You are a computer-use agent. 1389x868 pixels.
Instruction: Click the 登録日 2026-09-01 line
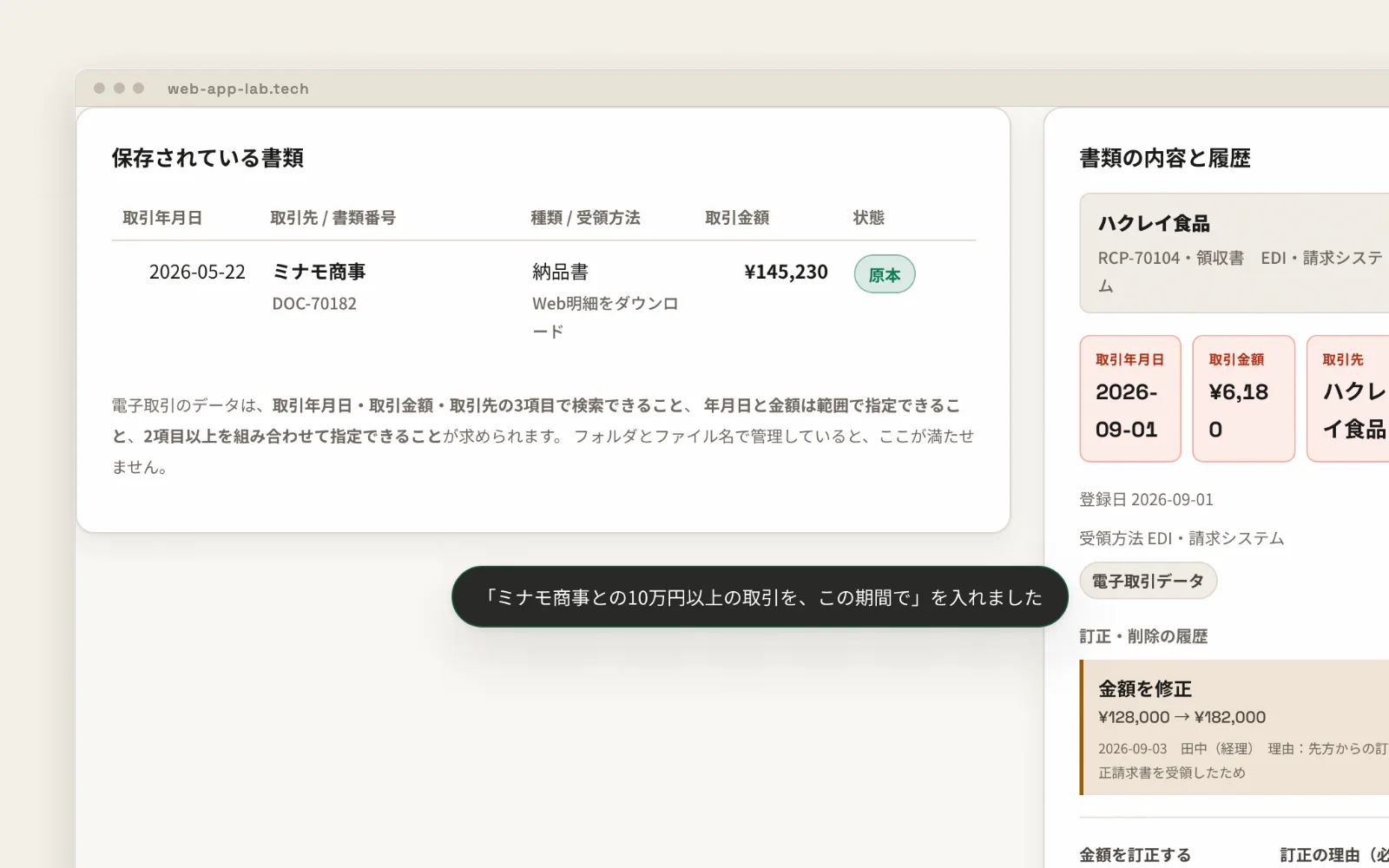(1146, 500)
